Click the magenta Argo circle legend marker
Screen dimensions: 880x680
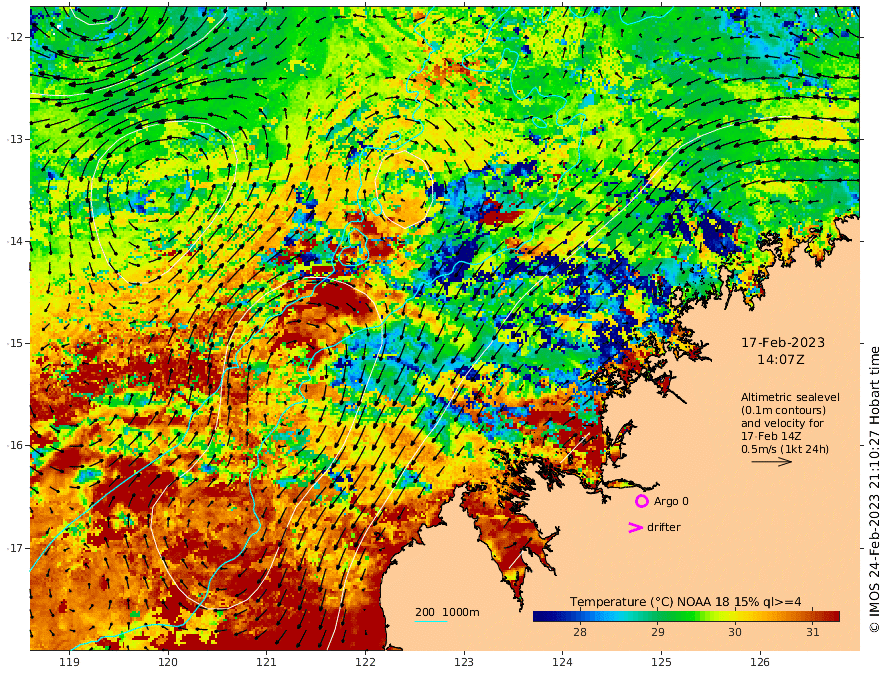click(x=641, y=501)
